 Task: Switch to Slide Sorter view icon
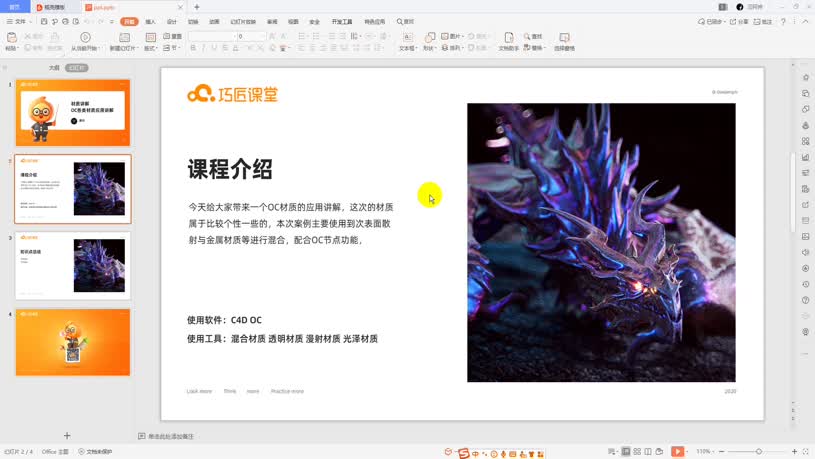[x=637, y=452]
